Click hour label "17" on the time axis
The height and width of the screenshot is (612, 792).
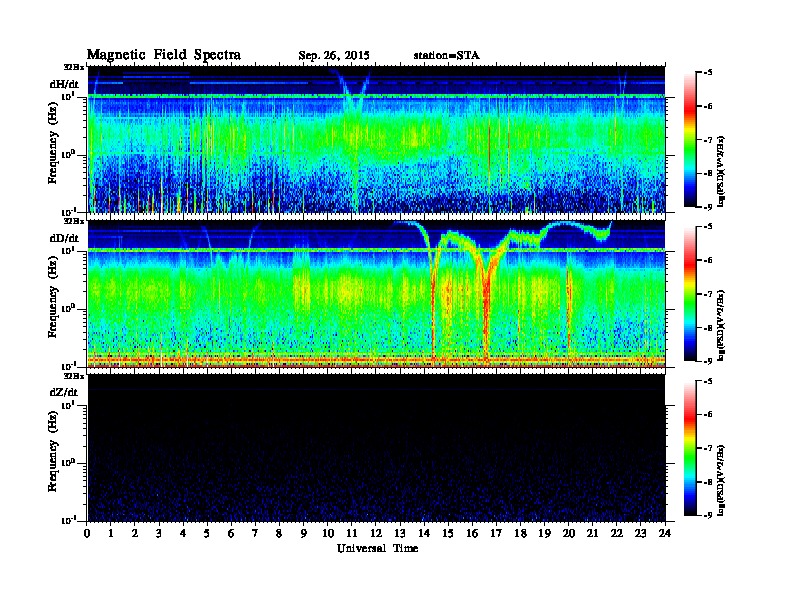[496, 534]
